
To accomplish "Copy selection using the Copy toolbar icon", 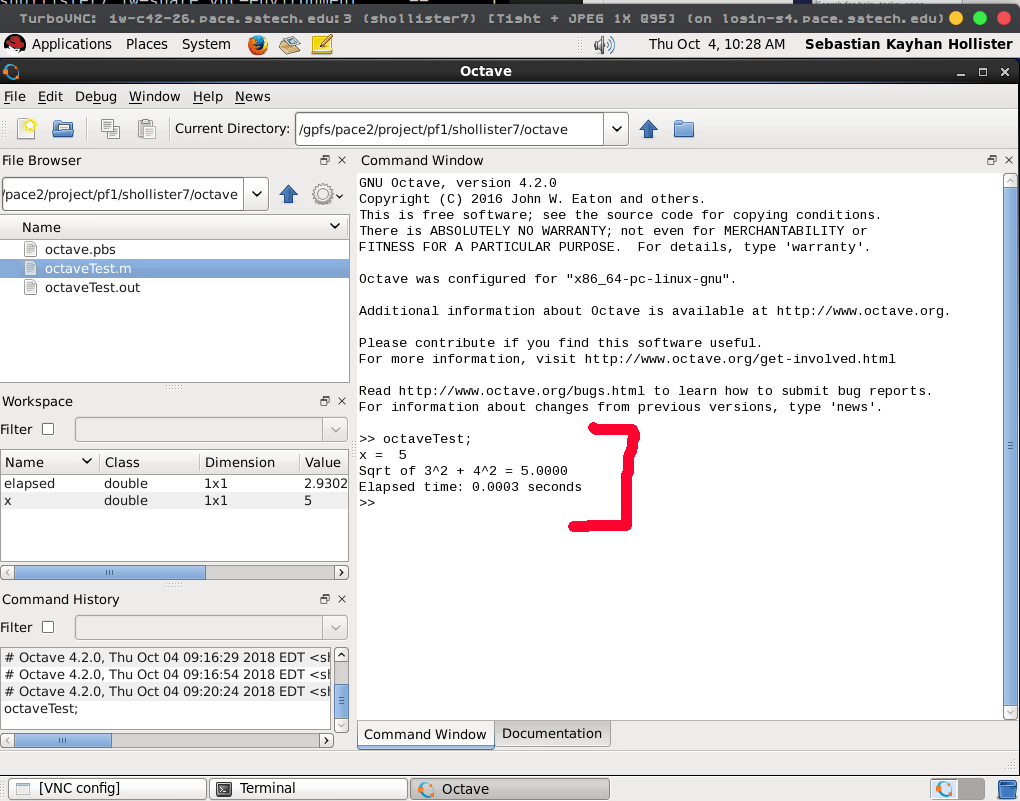I will point(110,128).
